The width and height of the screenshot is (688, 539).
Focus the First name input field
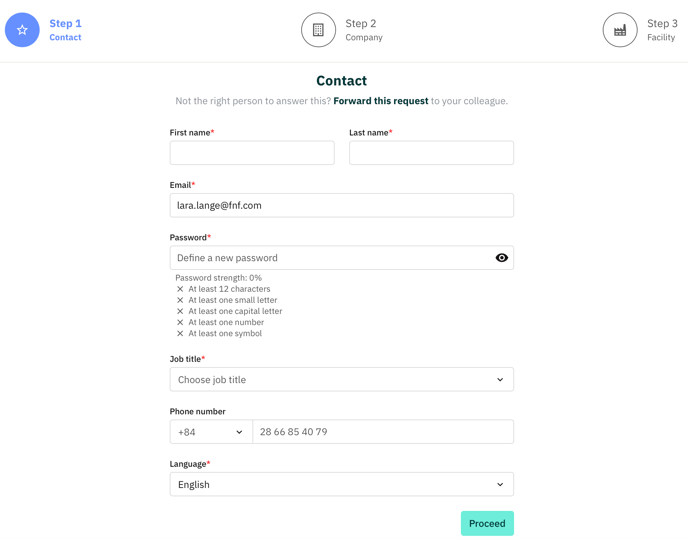coord(252,153)
